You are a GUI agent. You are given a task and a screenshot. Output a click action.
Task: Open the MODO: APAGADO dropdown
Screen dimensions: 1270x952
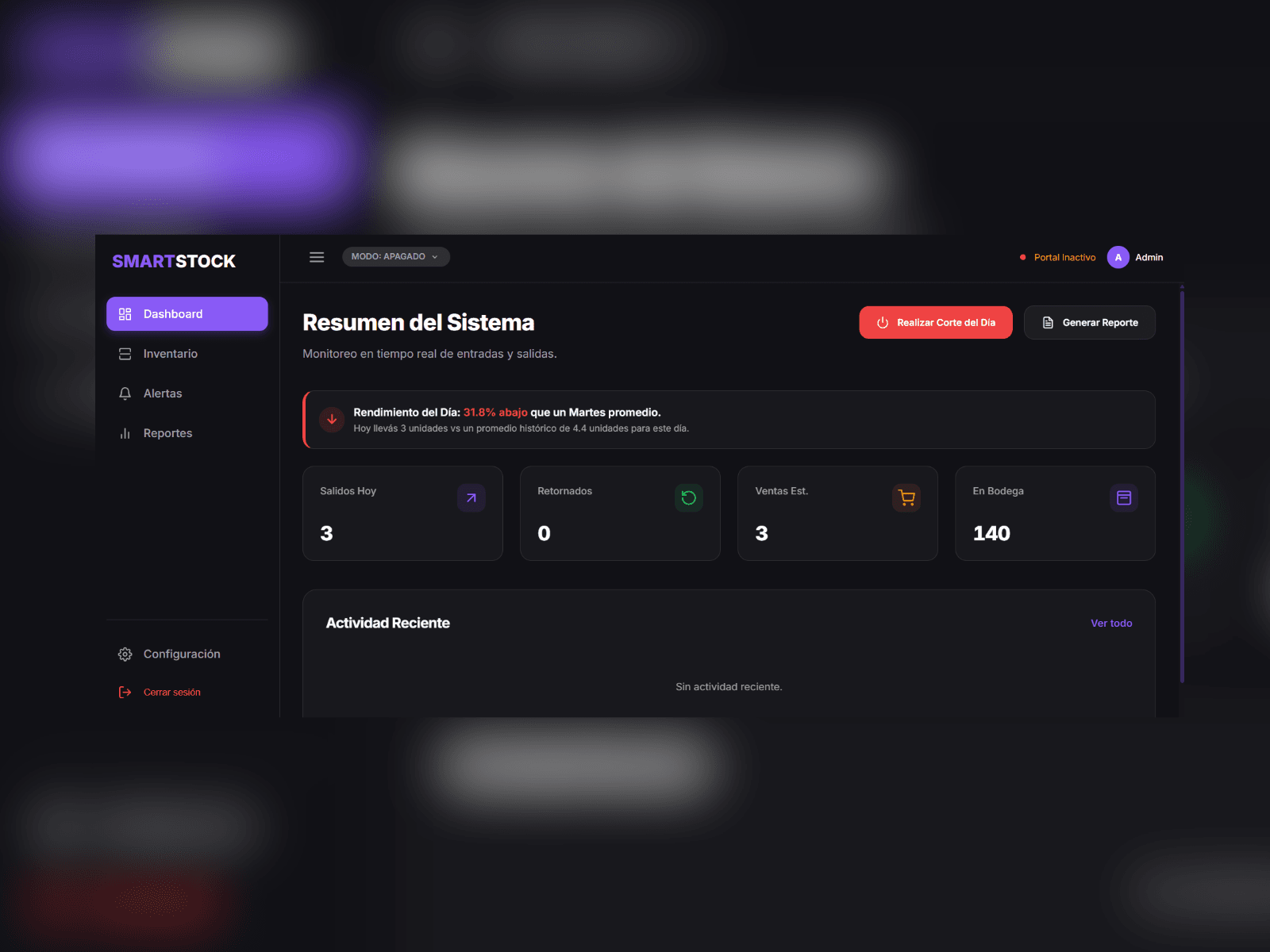click(395, 257)
